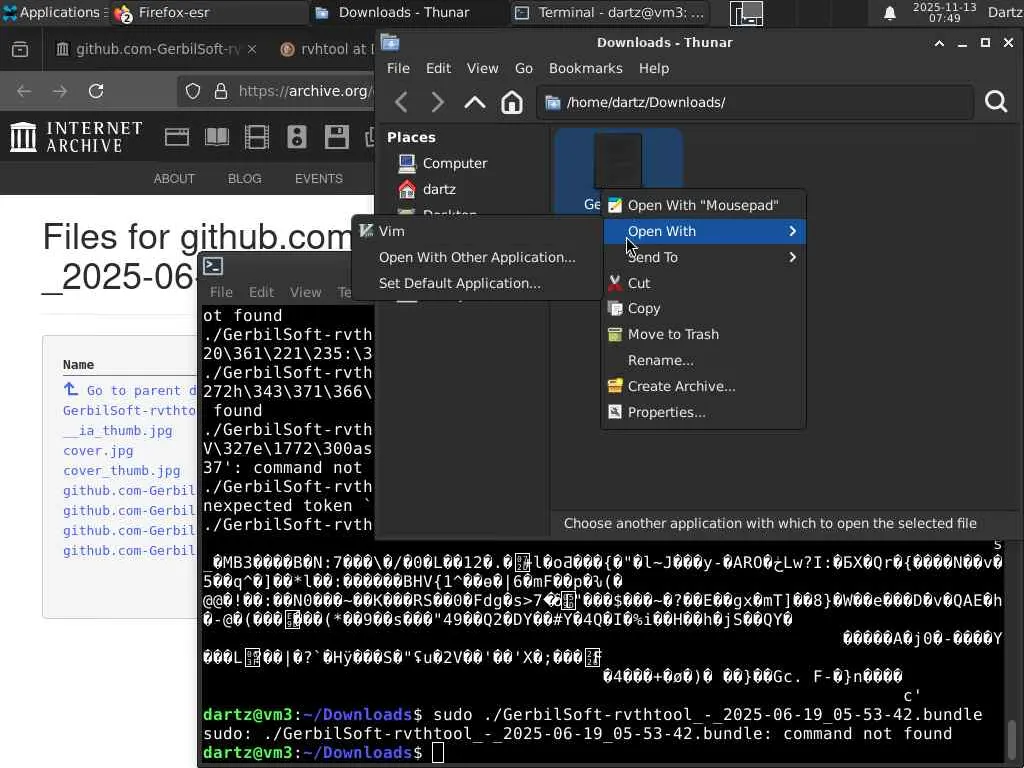This screenshot has width=1024, height=768.
Task: Select Cut in context menu
Action: click(703, 283)
